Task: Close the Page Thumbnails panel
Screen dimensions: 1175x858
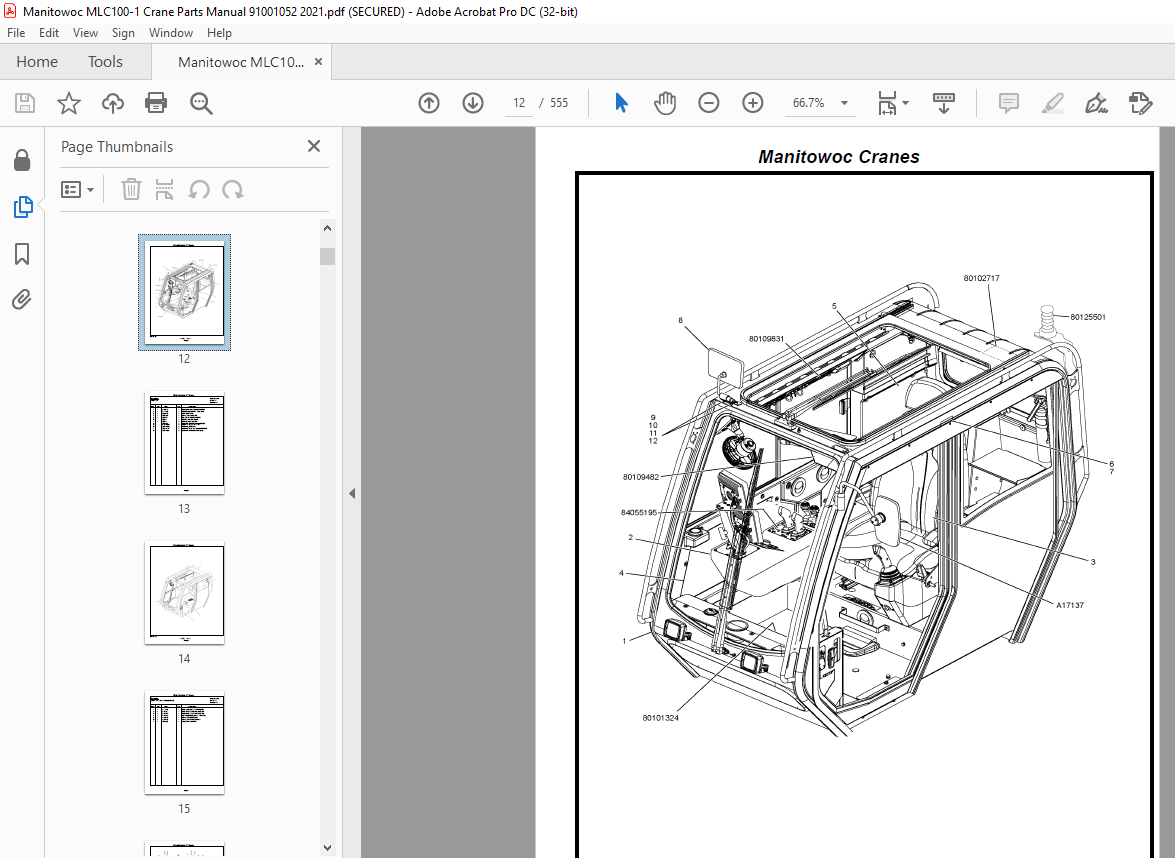Action: click(x=314, y=146)
